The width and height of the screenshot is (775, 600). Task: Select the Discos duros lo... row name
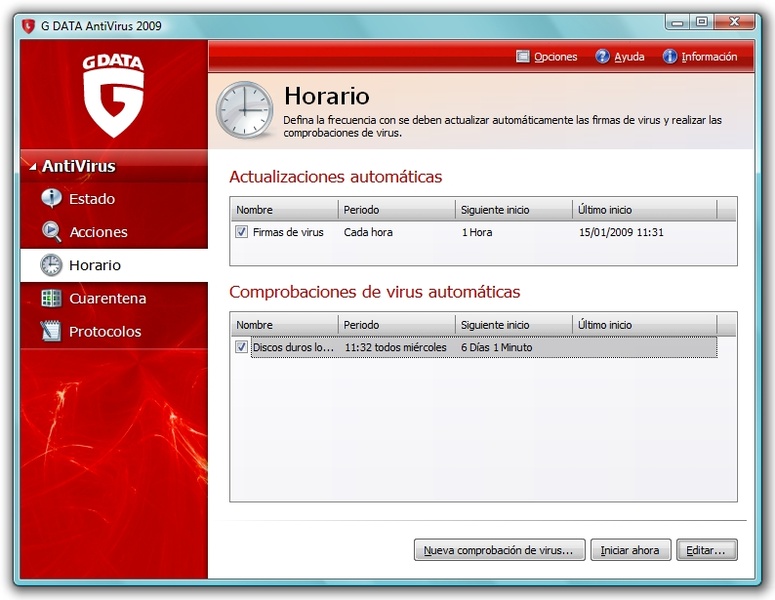294,347
